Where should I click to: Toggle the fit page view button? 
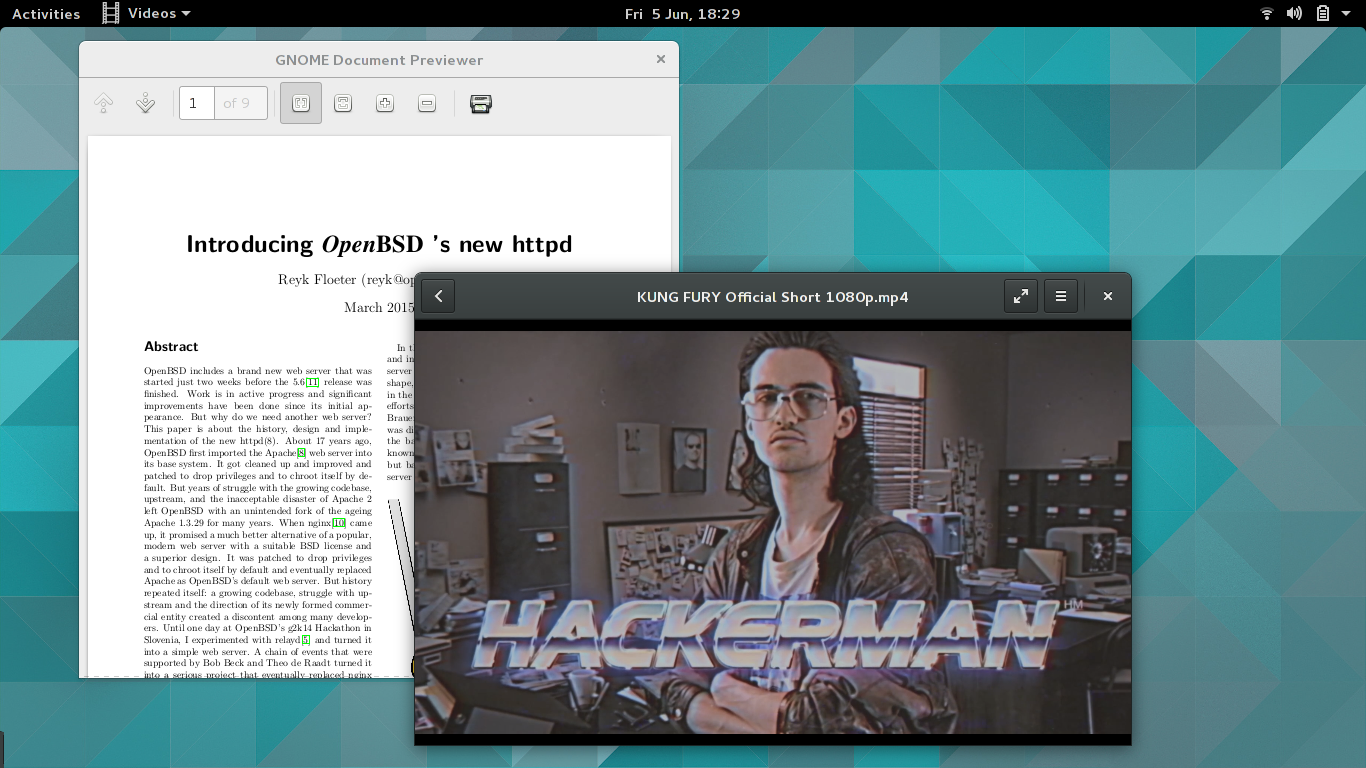coord(301,103)
